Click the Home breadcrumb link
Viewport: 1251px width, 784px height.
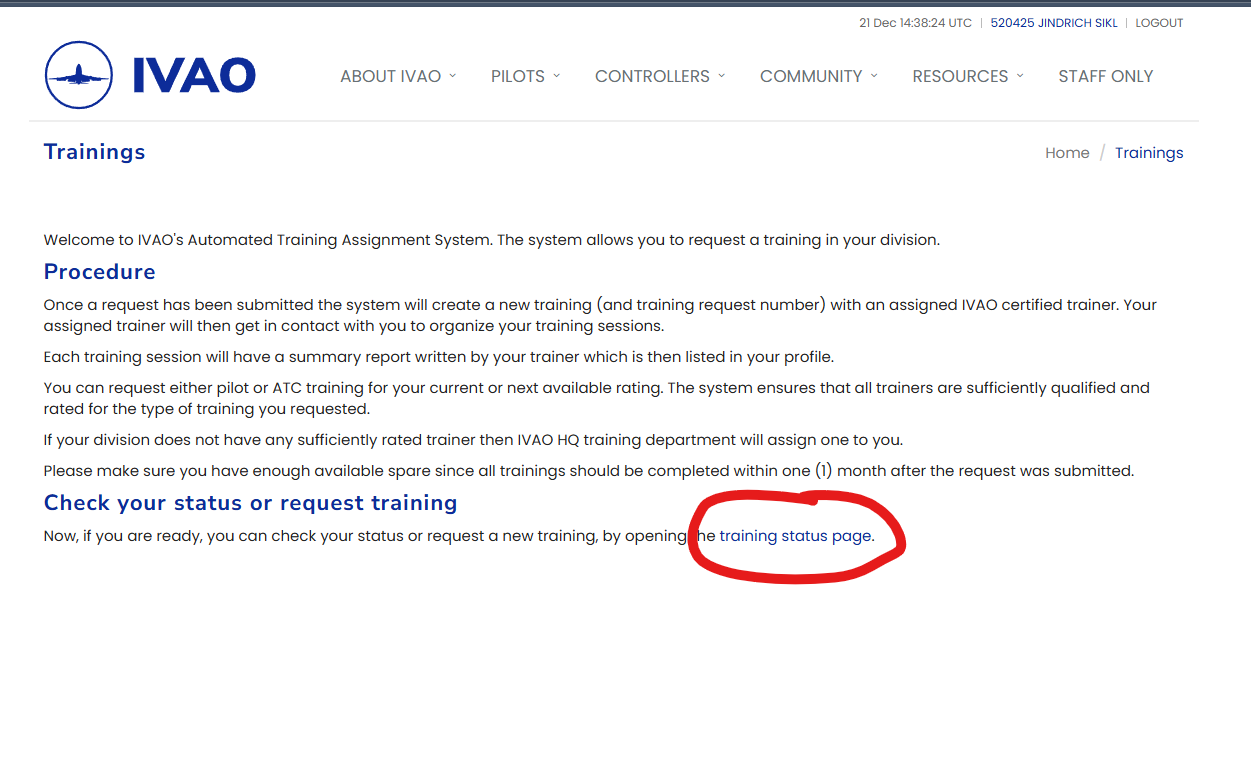1067,153
